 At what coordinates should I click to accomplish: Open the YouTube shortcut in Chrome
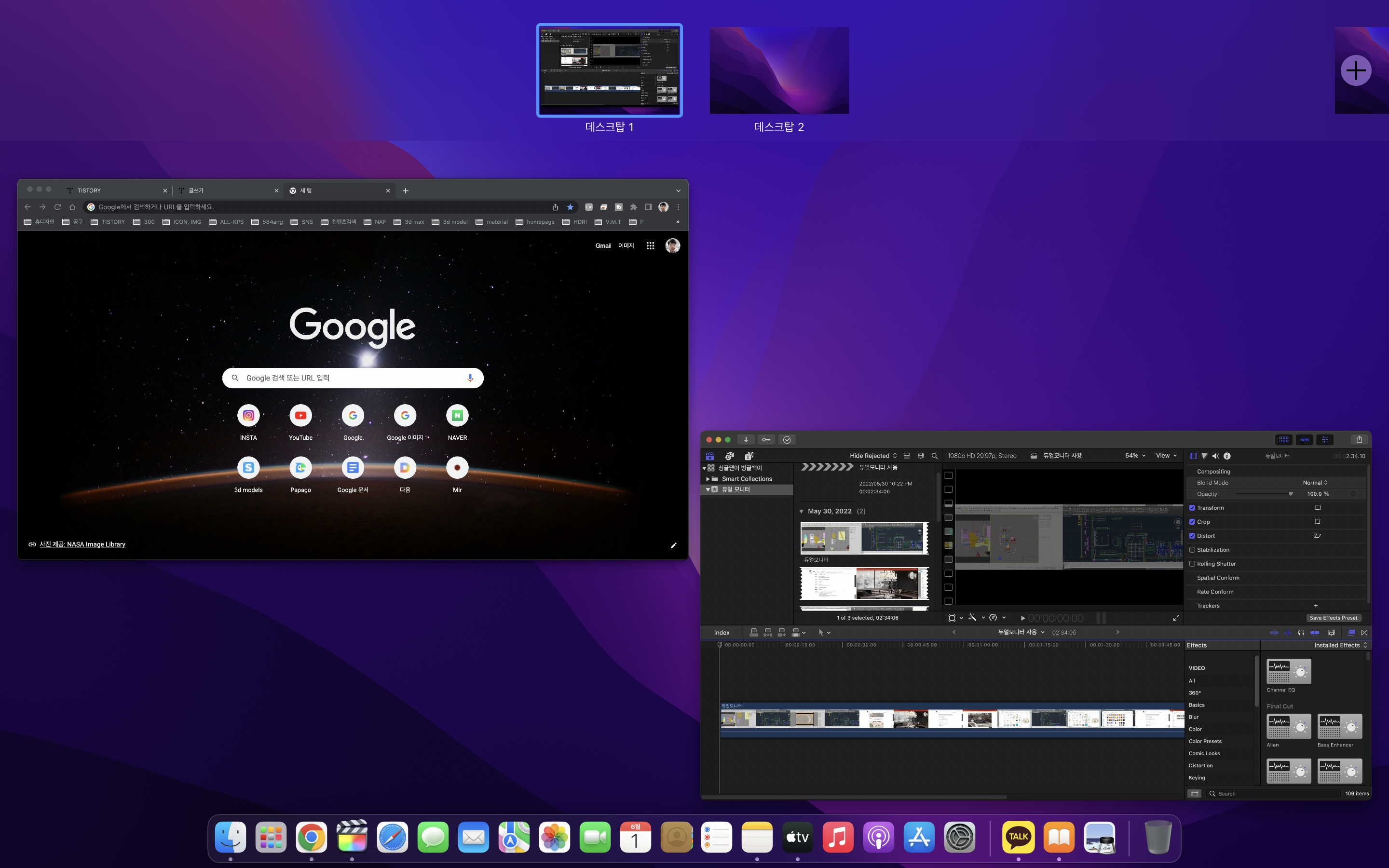point(301,422)
